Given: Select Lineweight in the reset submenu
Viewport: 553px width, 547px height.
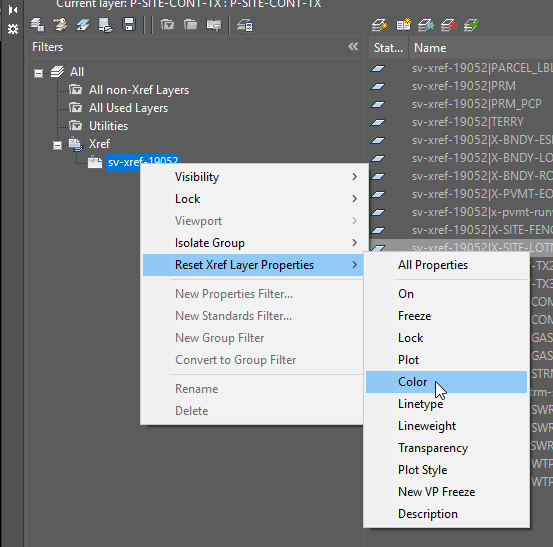Looking at the screenshot, I should (x=446, y=426).
